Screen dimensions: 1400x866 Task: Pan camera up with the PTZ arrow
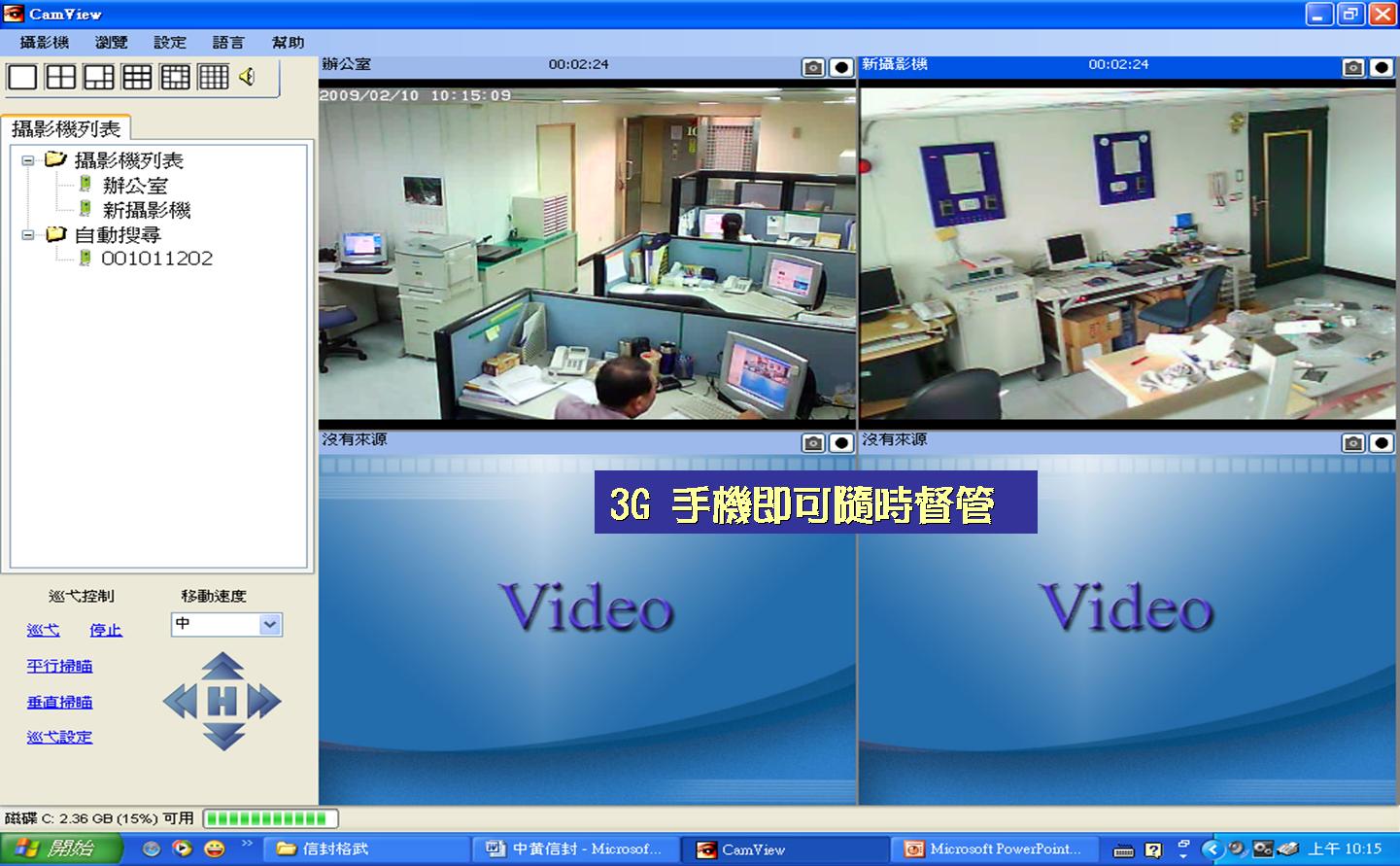click(x=222, y=666)
